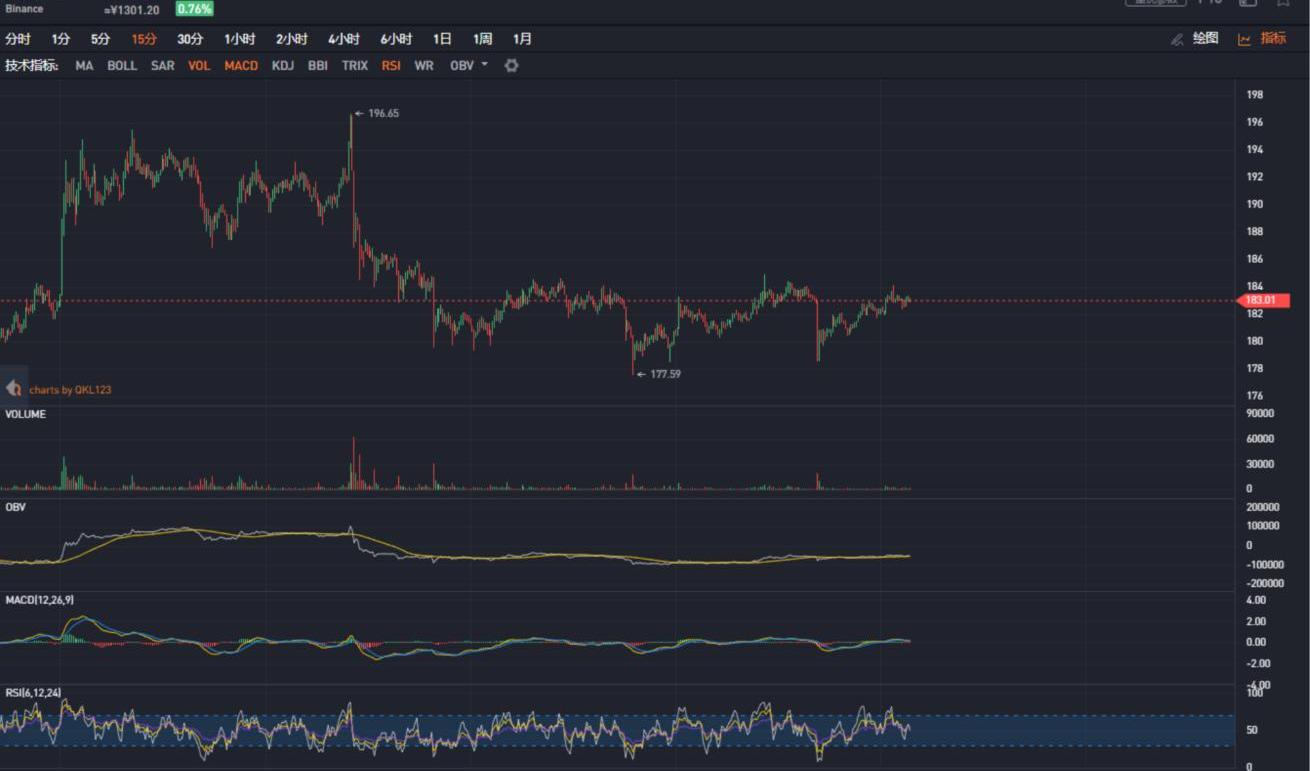This screenshot has width=1310, height=771.
Task: Switch to the 1小时 timeframe
Action: click(x=240, y=39)
